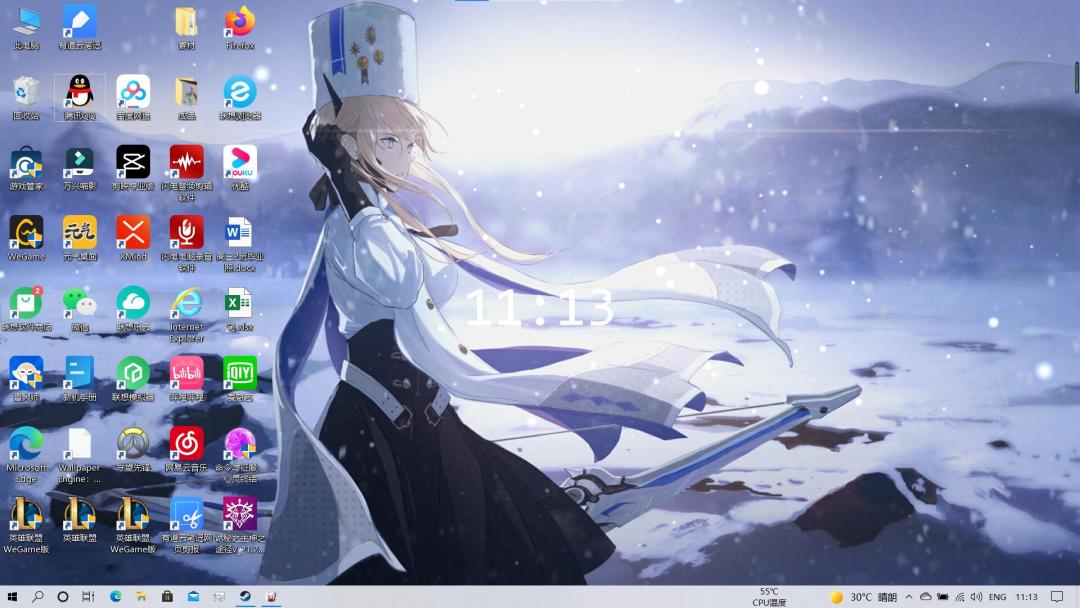The height and width of the screenshot is (608, 1080).
Task: Launch XMind from the desktop
Action: point(133,238)
